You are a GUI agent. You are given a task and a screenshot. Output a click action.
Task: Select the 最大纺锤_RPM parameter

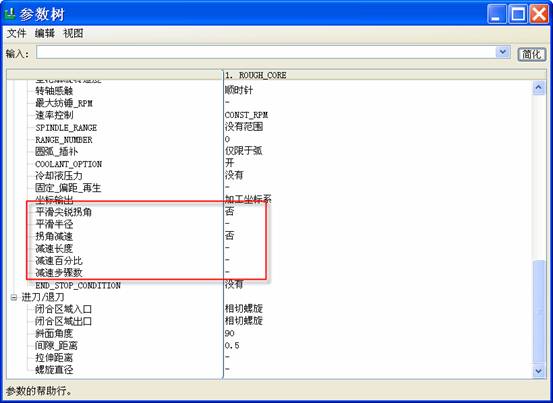64,103
